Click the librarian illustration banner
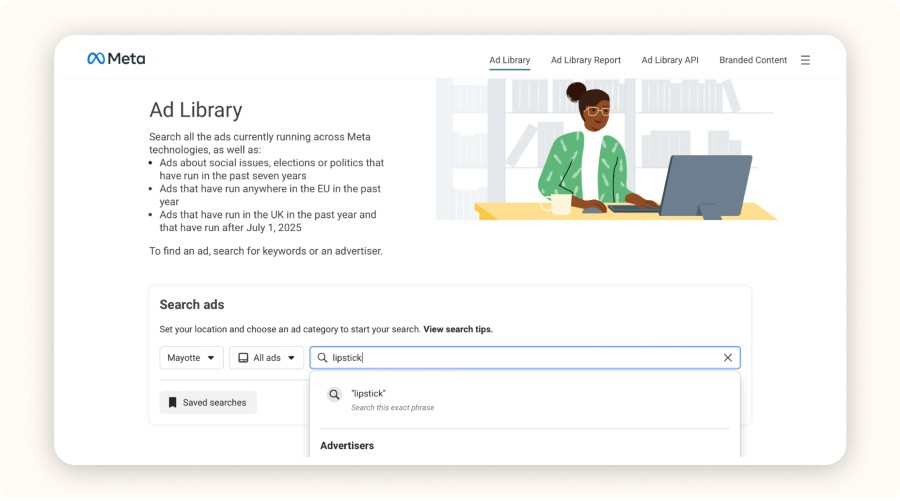The width and height of the screenshot is (900, 501). pyautogui.click(x=606, y=149)
